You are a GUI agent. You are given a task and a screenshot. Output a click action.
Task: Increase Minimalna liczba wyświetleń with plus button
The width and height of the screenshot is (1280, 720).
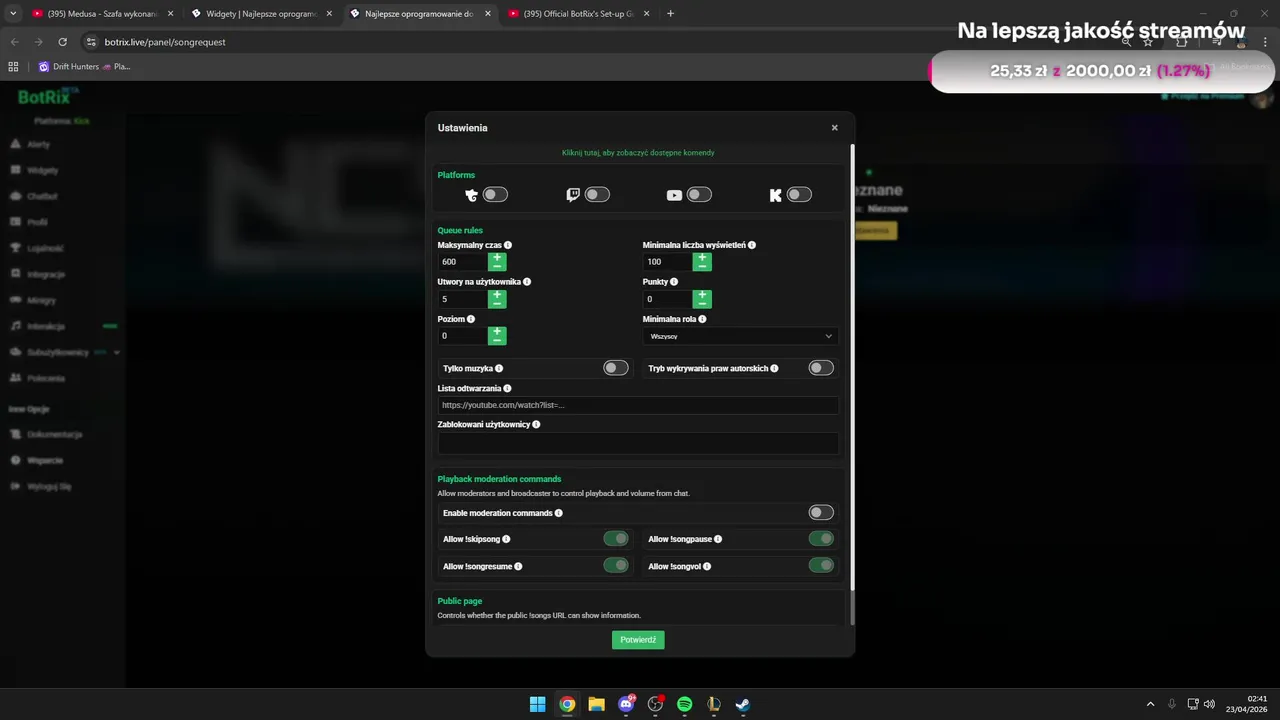[x=702, y=257]
